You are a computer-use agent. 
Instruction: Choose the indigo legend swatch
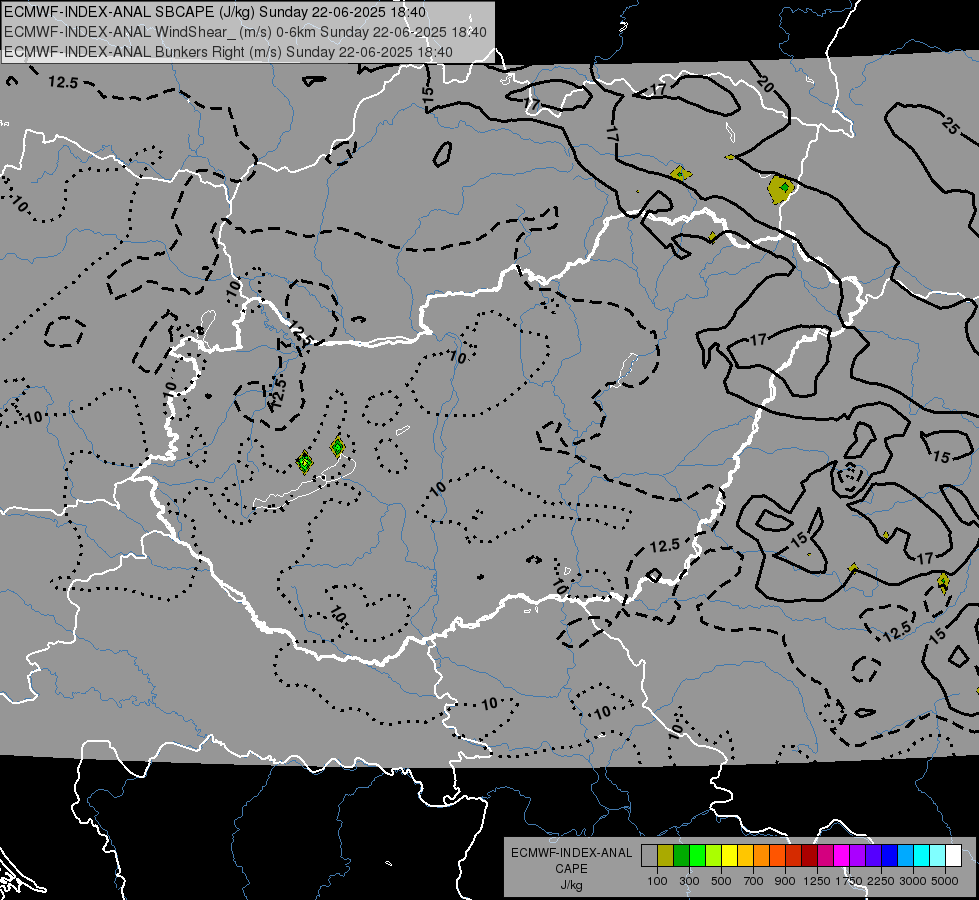[x=873, y=856]
